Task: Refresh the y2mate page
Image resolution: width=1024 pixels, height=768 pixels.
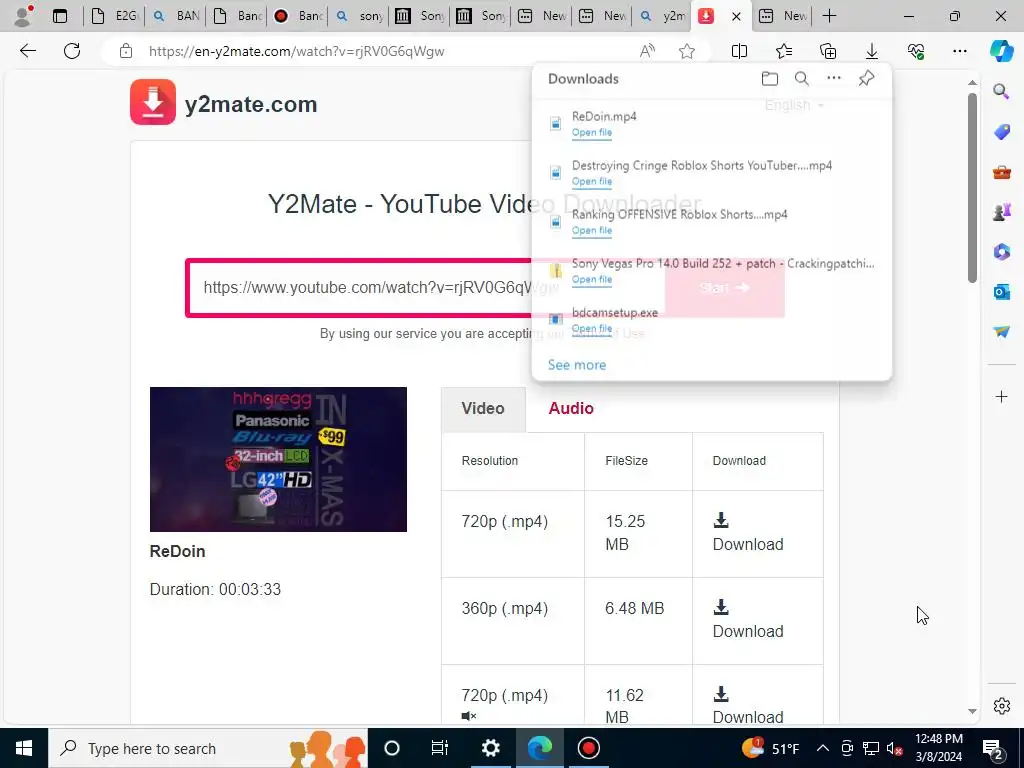Action: coord(72,51)
